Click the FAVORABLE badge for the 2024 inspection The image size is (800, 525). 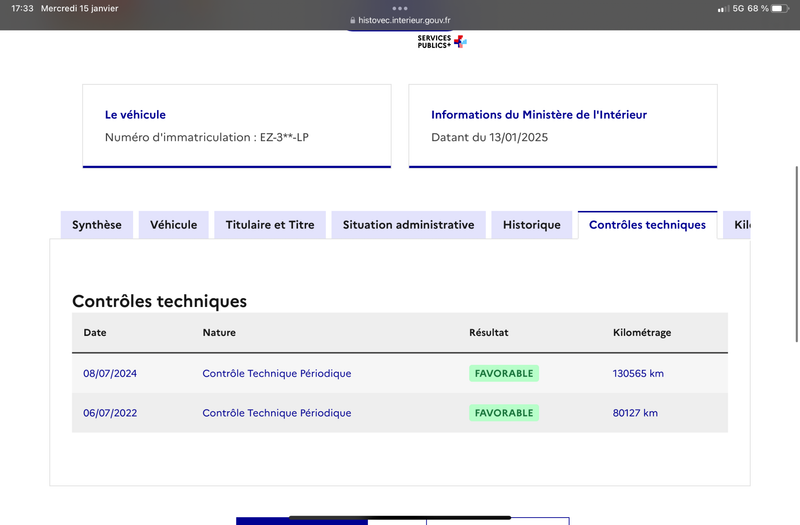click(504, 373)
